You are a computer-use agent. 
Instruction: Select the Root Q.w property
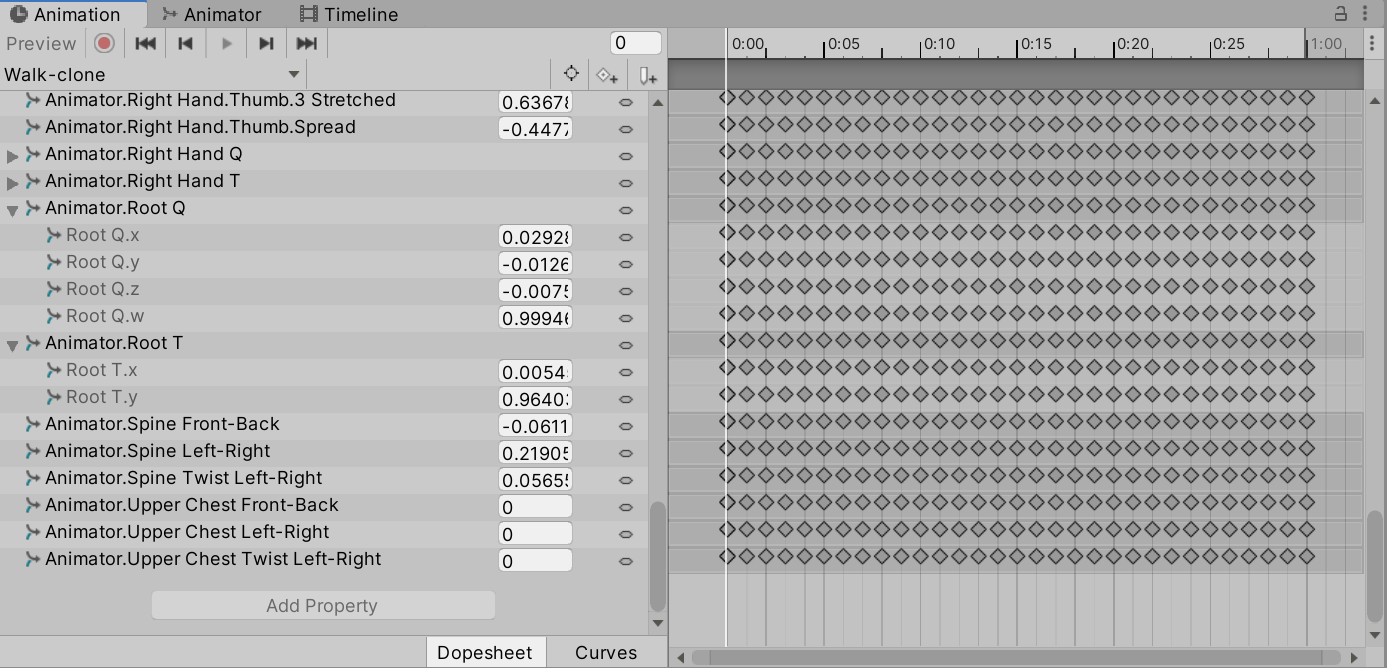[104, 316]
